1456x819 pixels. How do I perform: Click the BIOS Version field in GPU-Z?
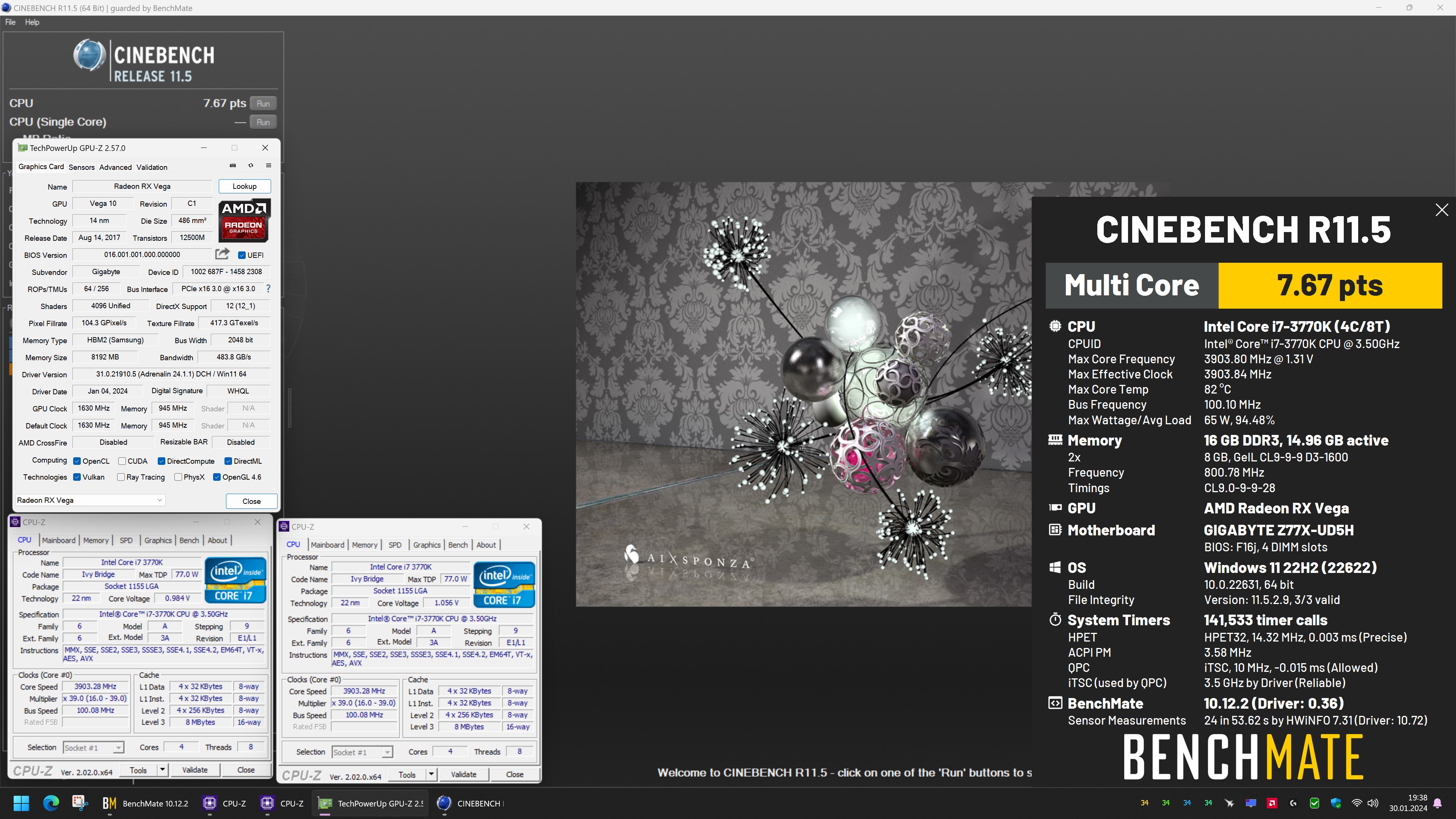coord(142,255)
